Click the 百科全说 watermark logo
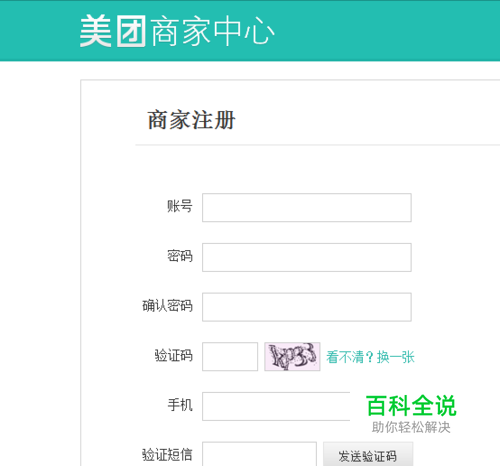Screen dimensions: 500x466 (x=411, y=406)
